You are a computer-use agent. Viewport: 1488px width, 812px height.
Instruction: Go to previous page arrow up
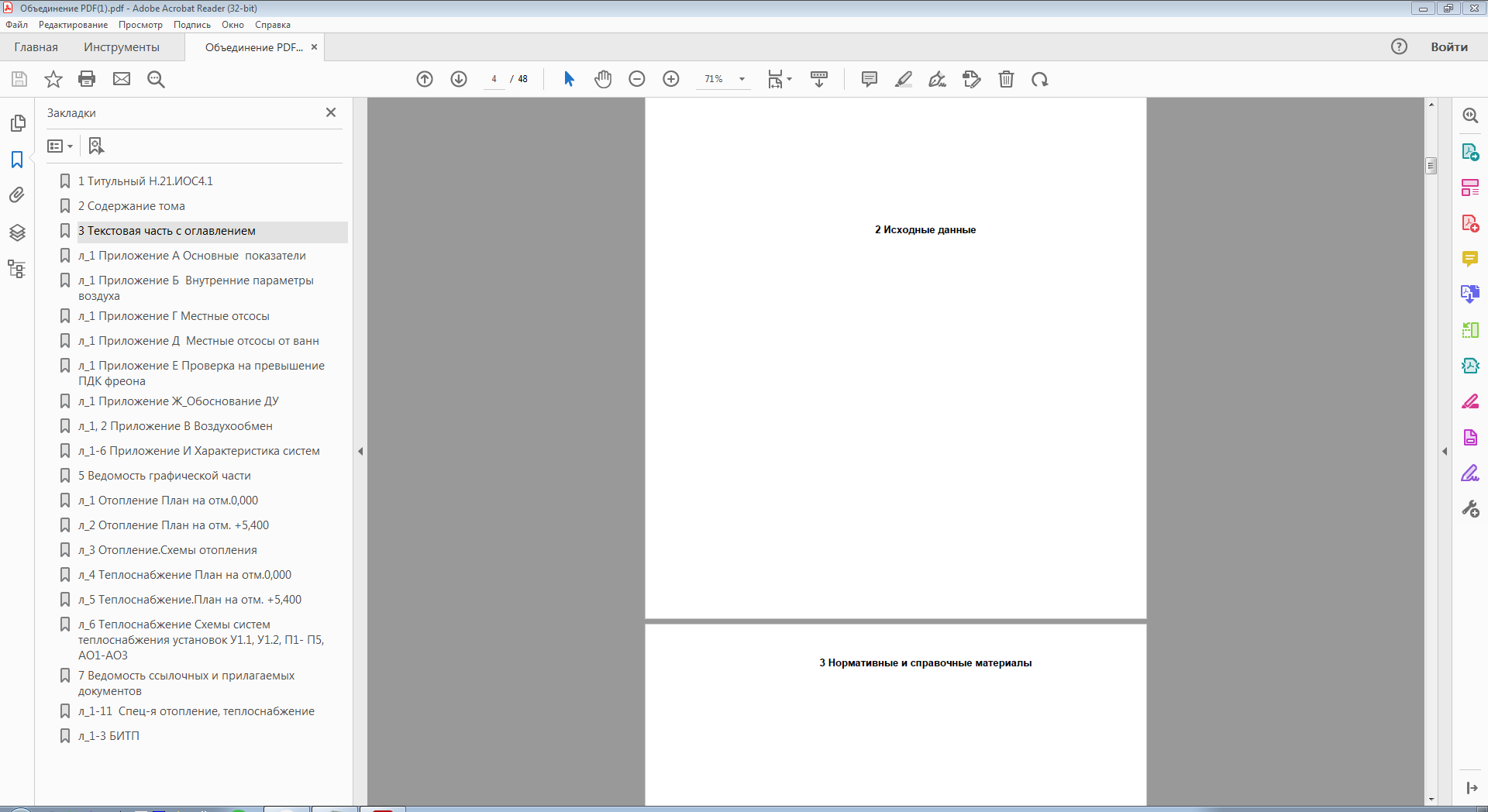pos(425,79)
